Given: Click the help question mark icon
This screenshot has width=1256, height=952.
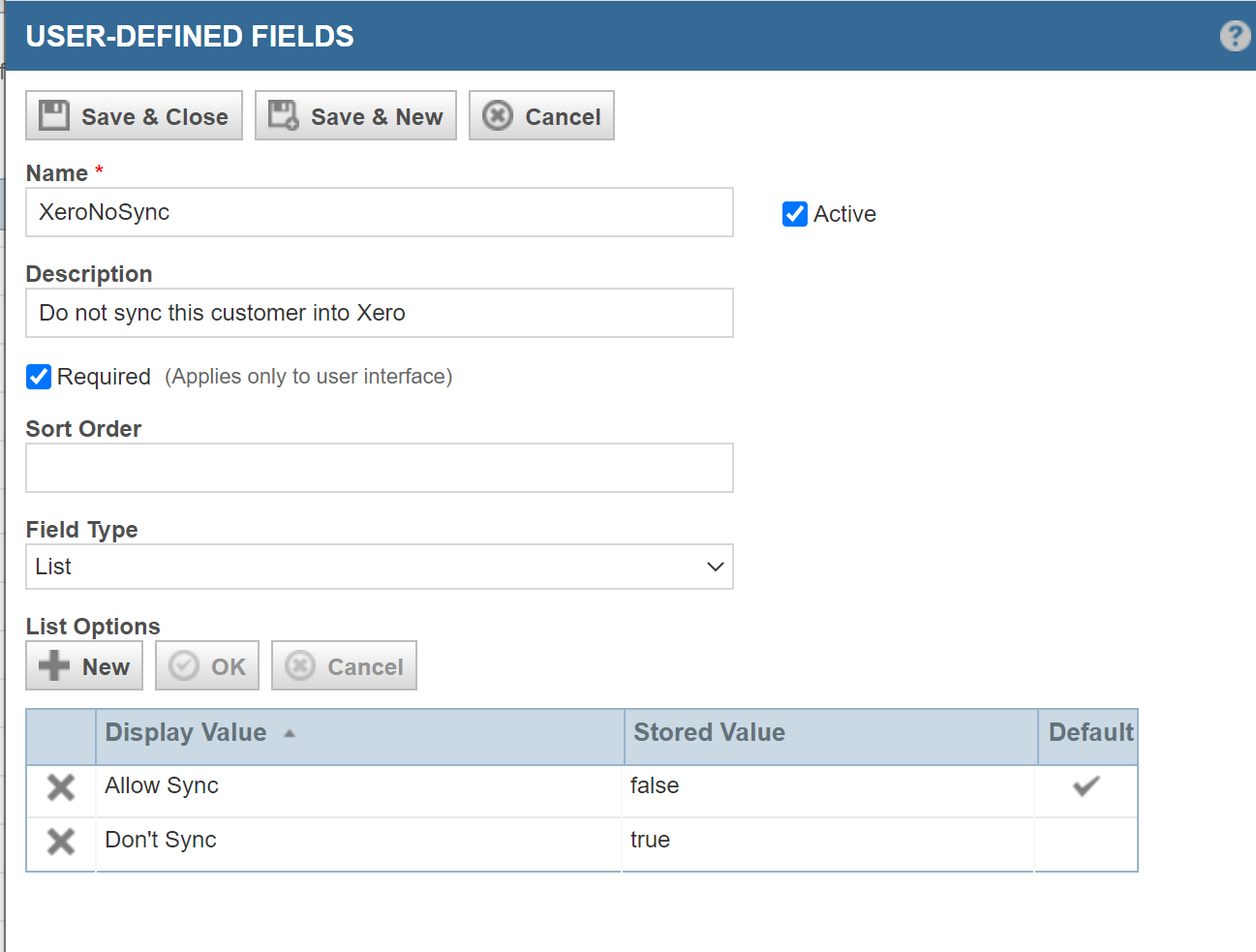Looking at the screenshot, I should coord(1235,37).
